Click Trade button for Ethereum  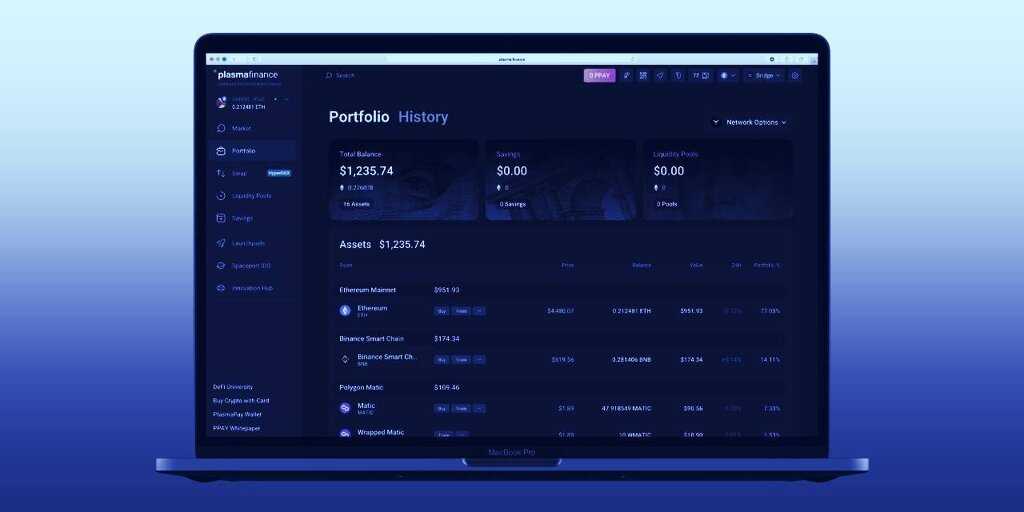[461, 312]
